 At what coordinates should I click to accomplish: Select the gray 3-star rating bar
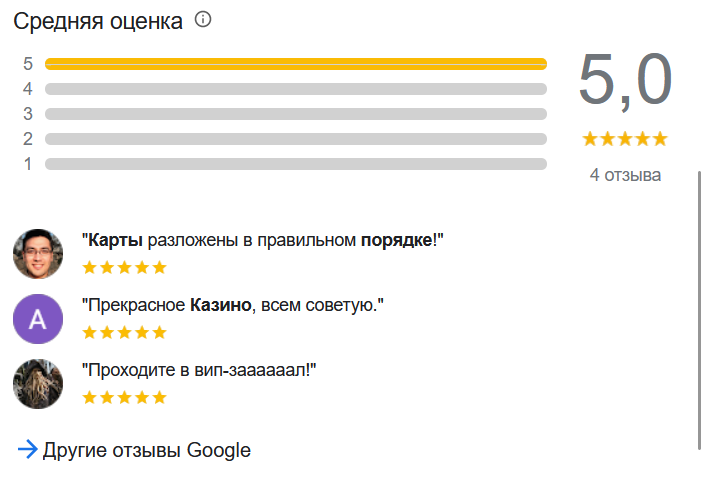pos(296,114)
